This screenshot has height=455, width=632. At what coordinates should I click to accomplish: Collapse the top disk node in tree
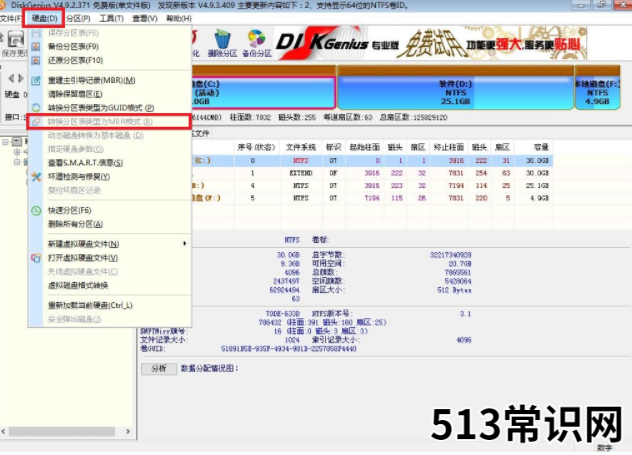click(x=5, y=142)
